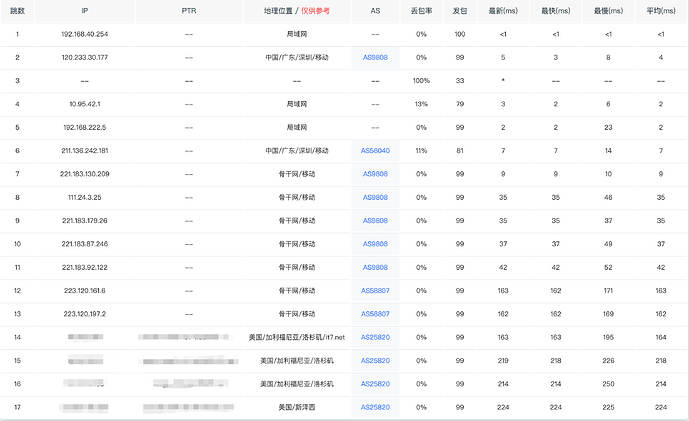Image resolution: width=689 pixels, height=421 pixels.
Task: Click the 11% packet loss value
Action: pos(421,151)
